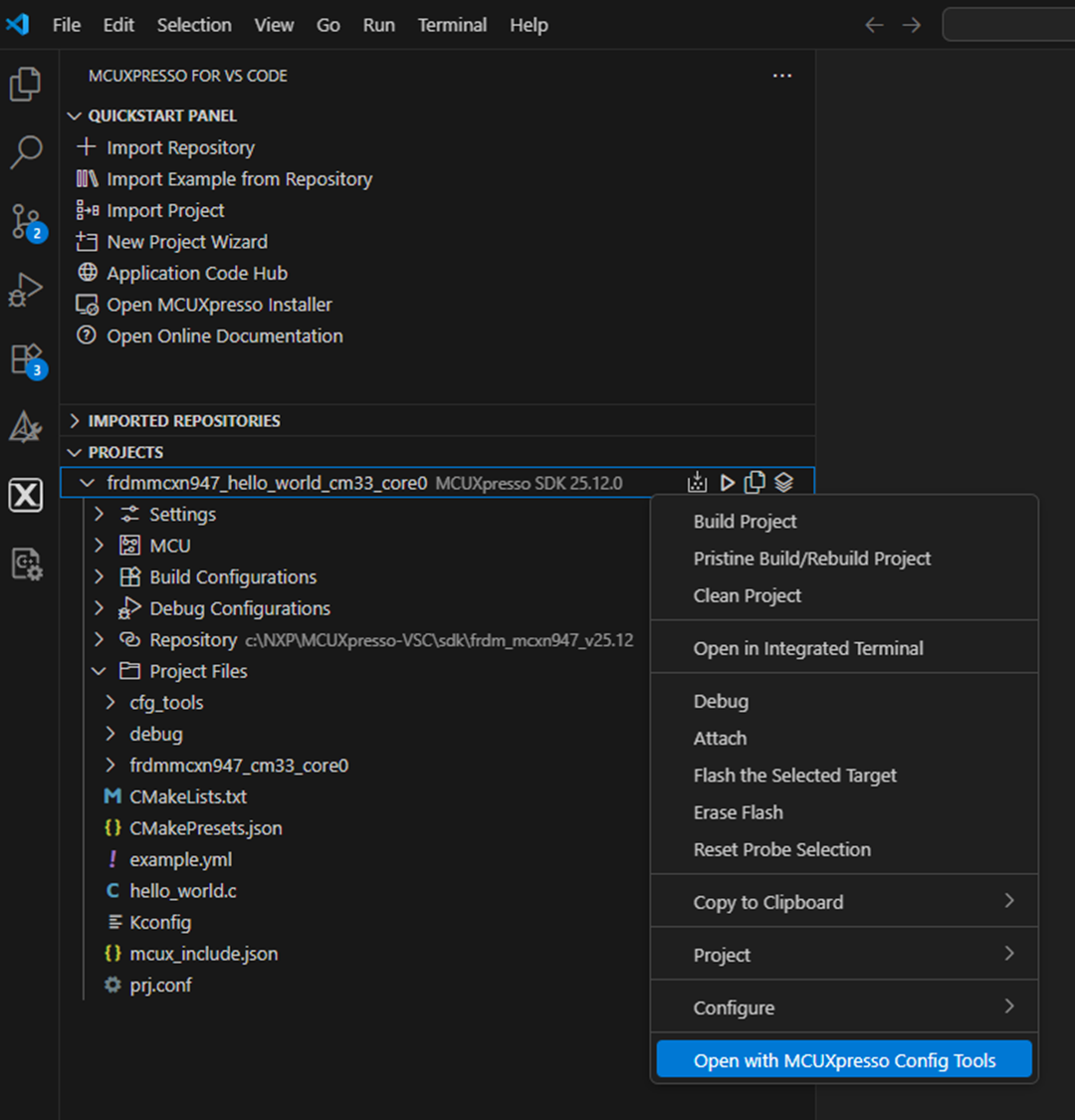Open the Search view in the activity bar

(x=27, y=153)
